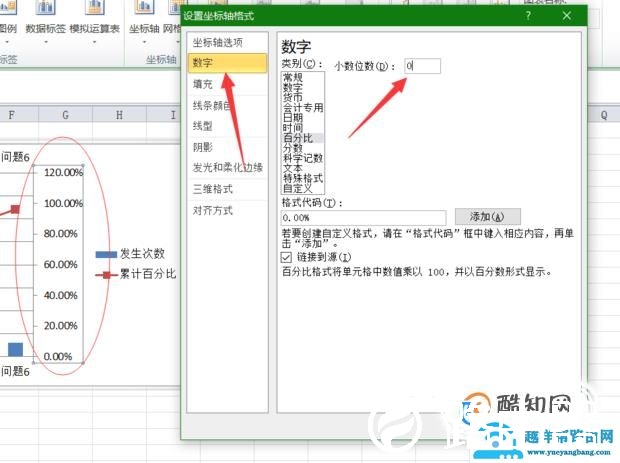Click the 100.00% axis label
The image size is (620, 463).
click(63, 203)
